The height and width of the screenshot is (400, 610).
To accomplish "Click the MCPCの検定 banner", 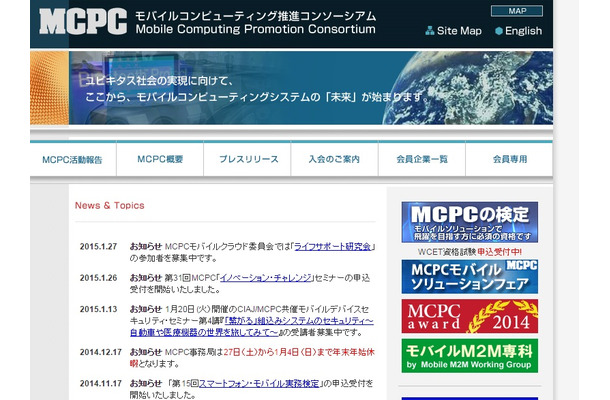I will 470,222.
